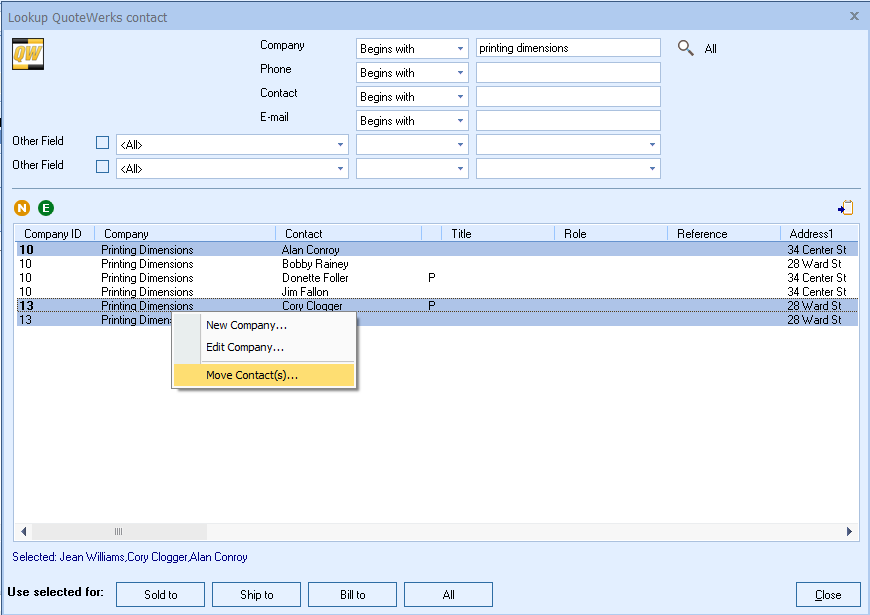Click the green E filter icon

click(x=45, y=208)
